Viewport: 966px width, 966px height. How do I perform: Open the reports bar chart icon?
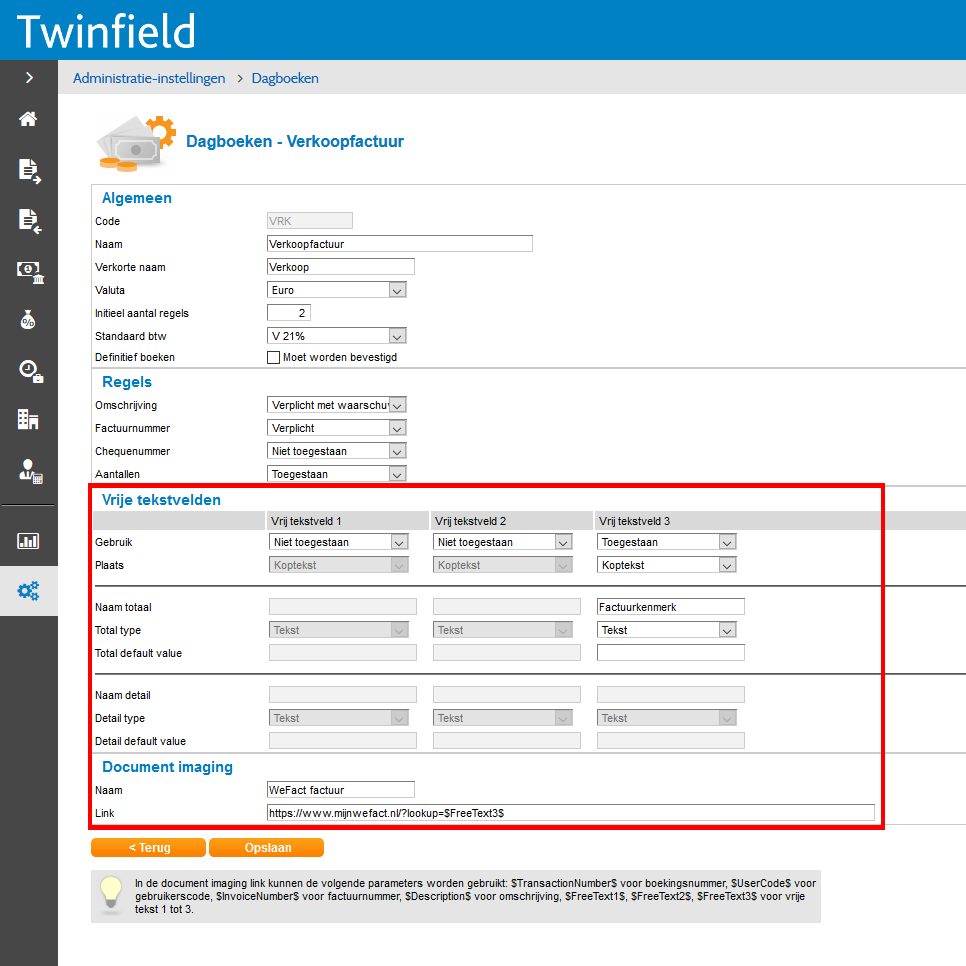(x=29, y=540)
